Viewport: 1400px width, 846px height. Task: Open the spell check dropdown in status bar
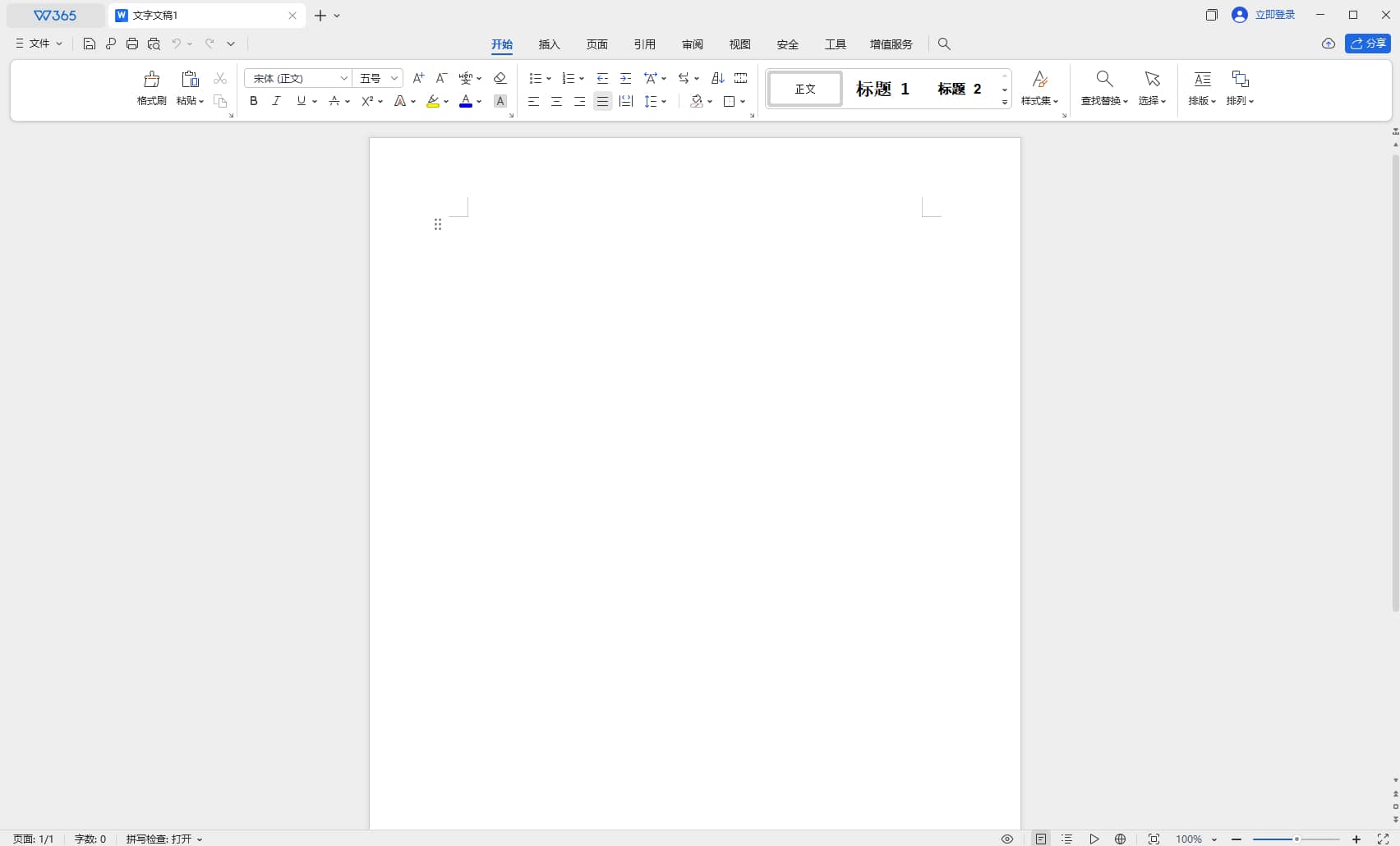(x=164, y=839)
